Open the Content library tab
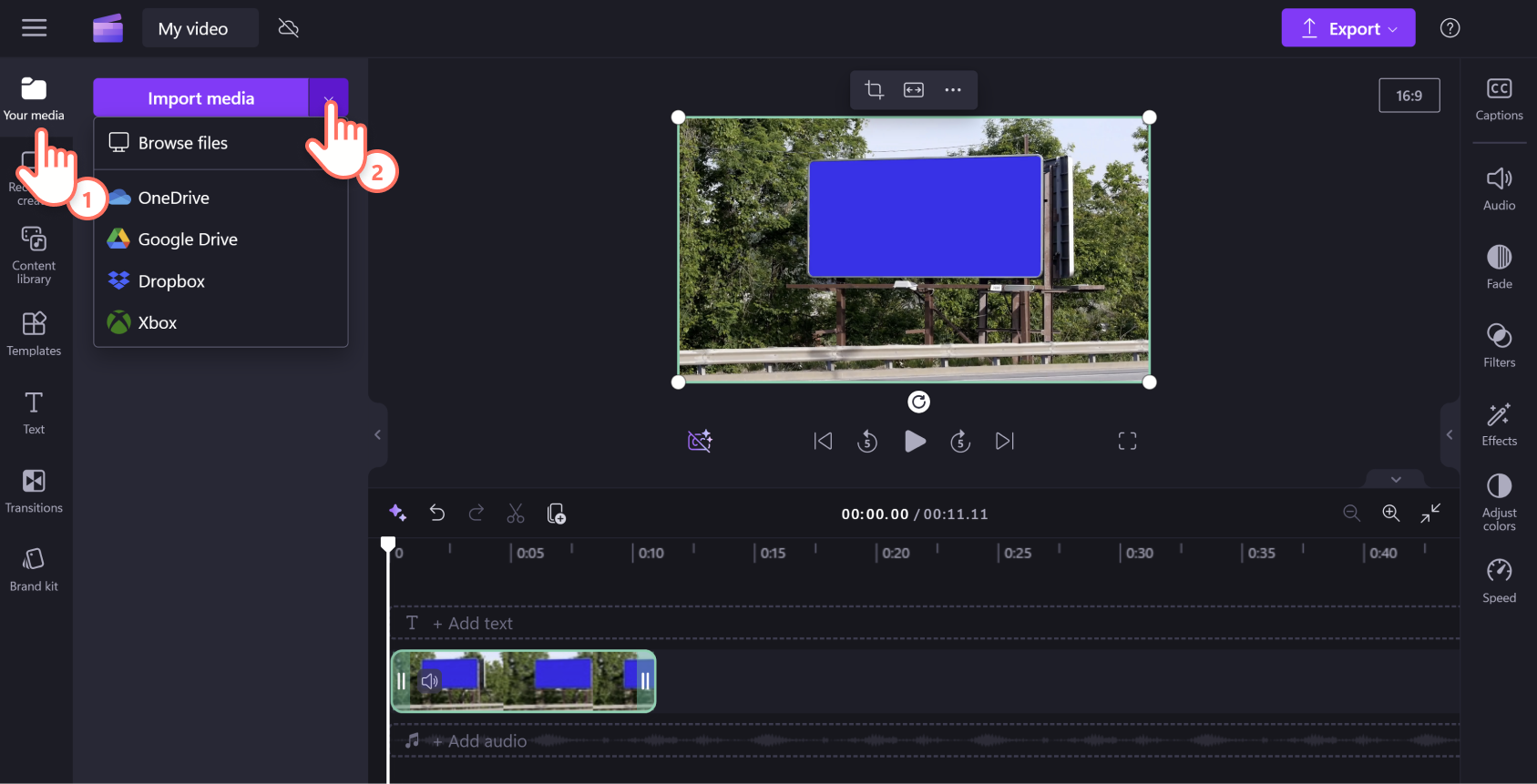This screenshot has height=784, width=1537. point(34,256)
